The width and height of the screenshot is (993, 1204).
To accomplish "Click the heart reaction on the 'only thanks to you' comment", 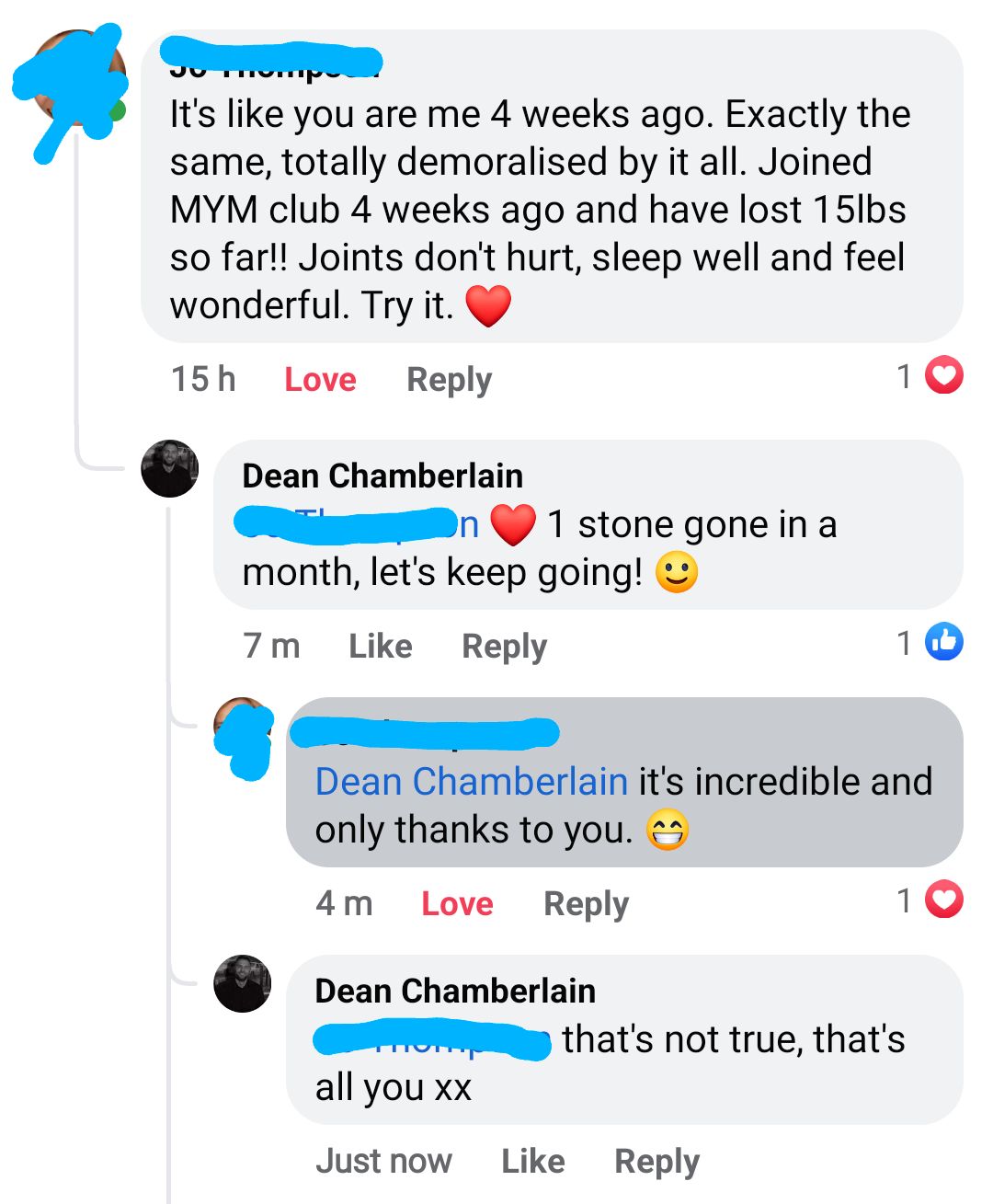I will 943,900.
